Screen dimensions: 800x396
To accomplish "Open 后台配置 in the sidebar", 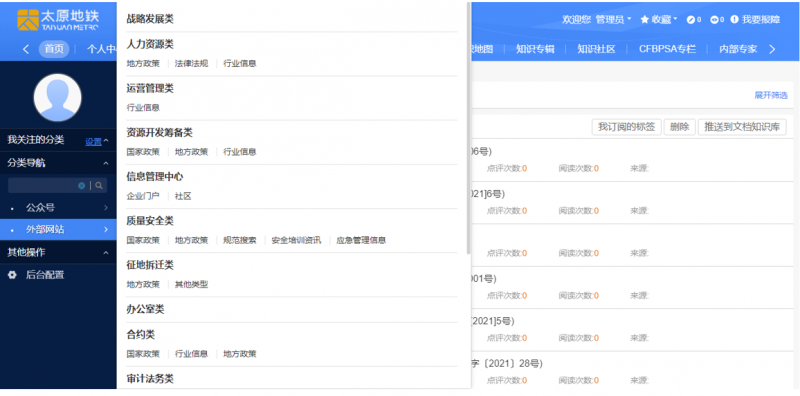I will coord(45,275).
